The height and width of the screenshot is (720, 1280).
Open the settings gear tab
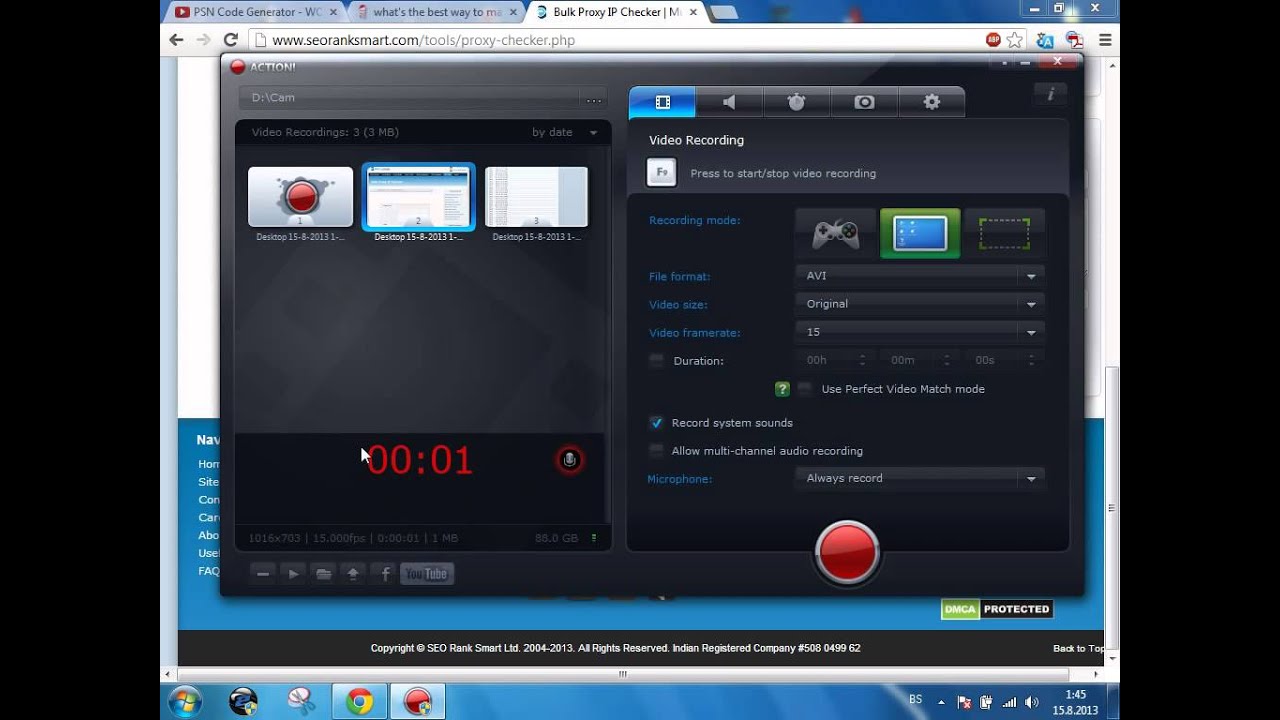[932, 102]
